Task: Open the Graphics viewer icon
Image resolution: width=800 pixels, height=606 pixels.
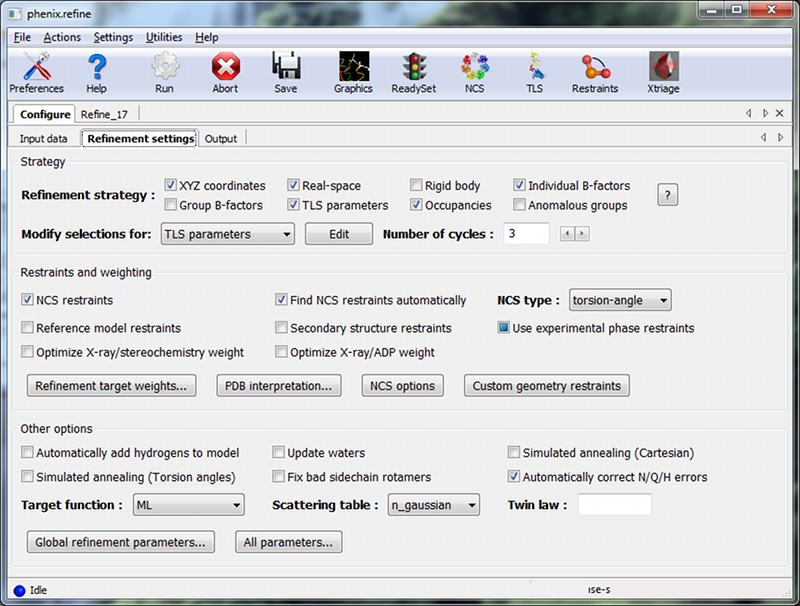Action: (x=352, y=70)
